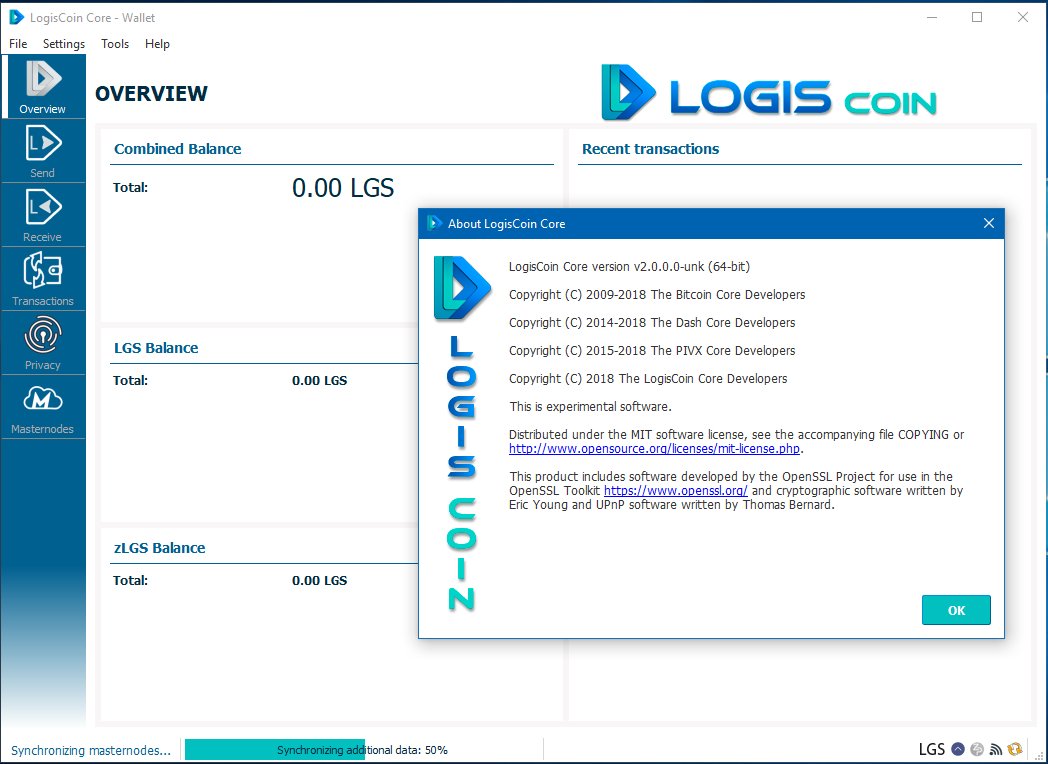Click the grey automint status icon

(x=977, y=749)
